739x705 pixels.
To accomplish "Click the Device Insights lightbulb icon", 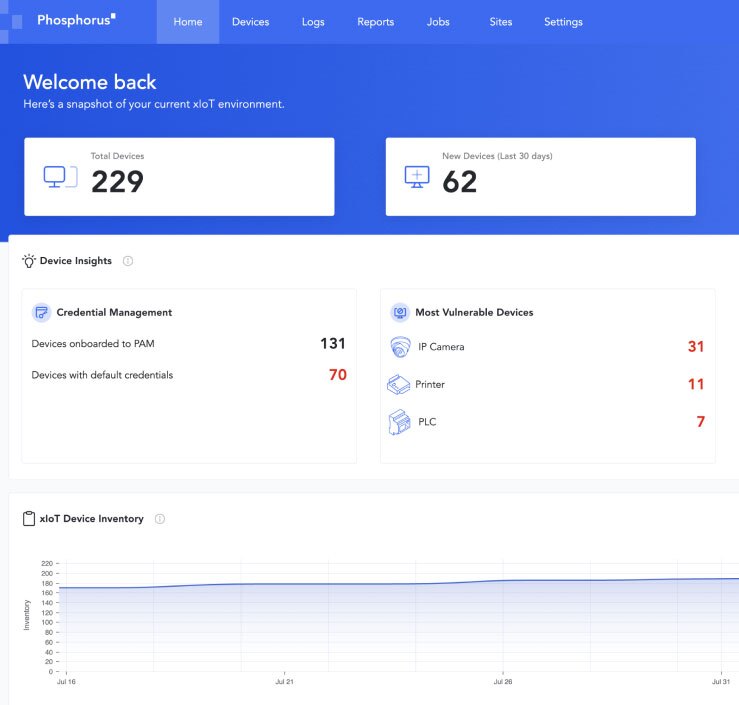I will click(x=29, y=261).
